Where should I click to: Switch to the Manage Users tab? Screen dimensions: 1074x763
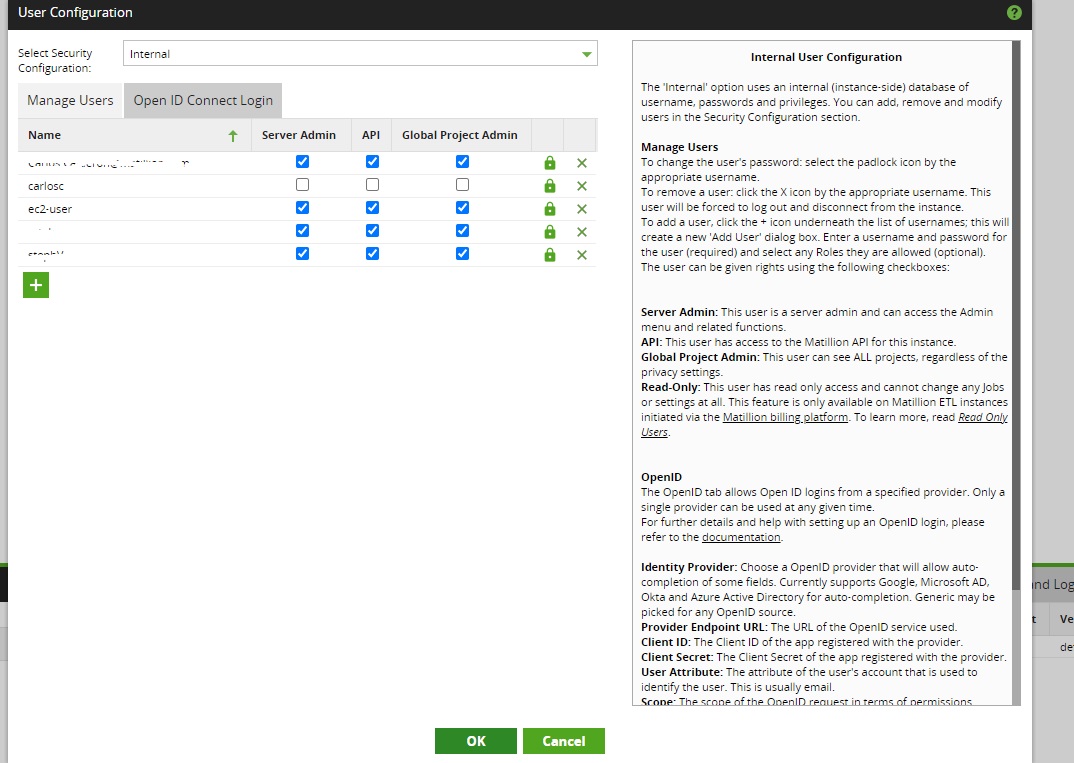[71, 101]
